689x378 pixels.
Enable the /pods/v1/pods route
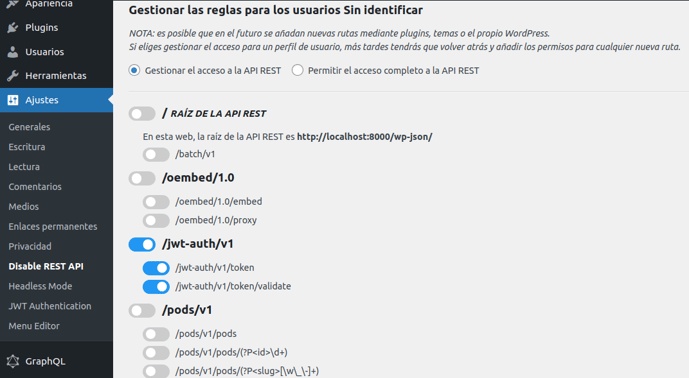(x=156, y=334)
